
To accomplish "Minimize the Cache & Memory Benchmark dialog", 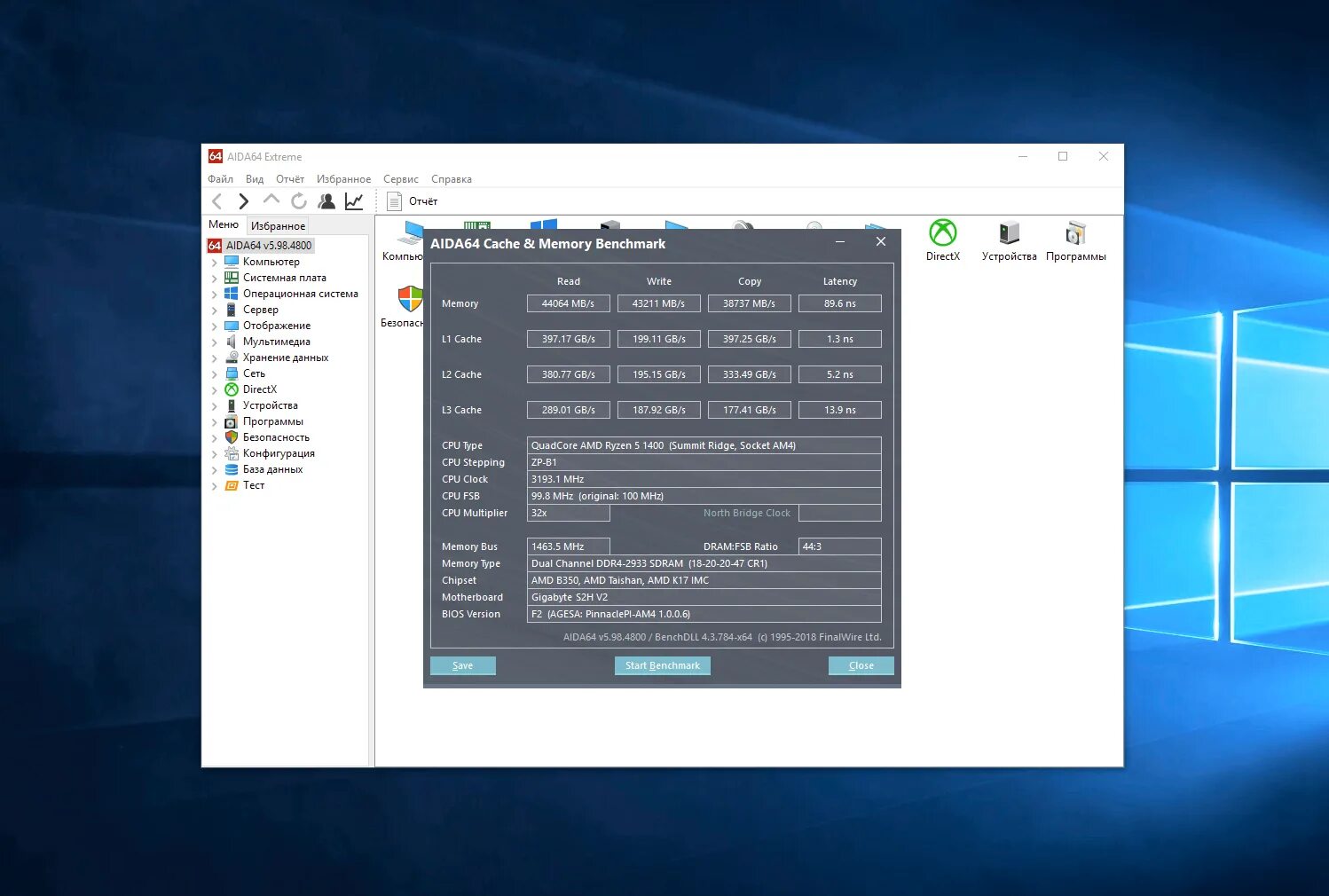I will [x=839, y=242].
